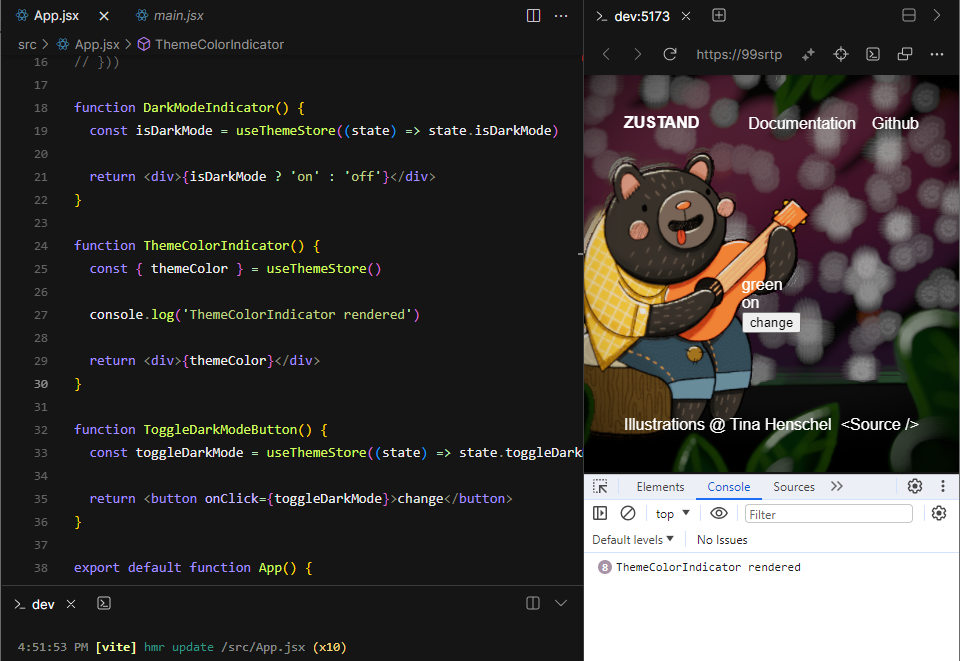Open the <Source /> link
Screen dimensions: 960x661
879,425
